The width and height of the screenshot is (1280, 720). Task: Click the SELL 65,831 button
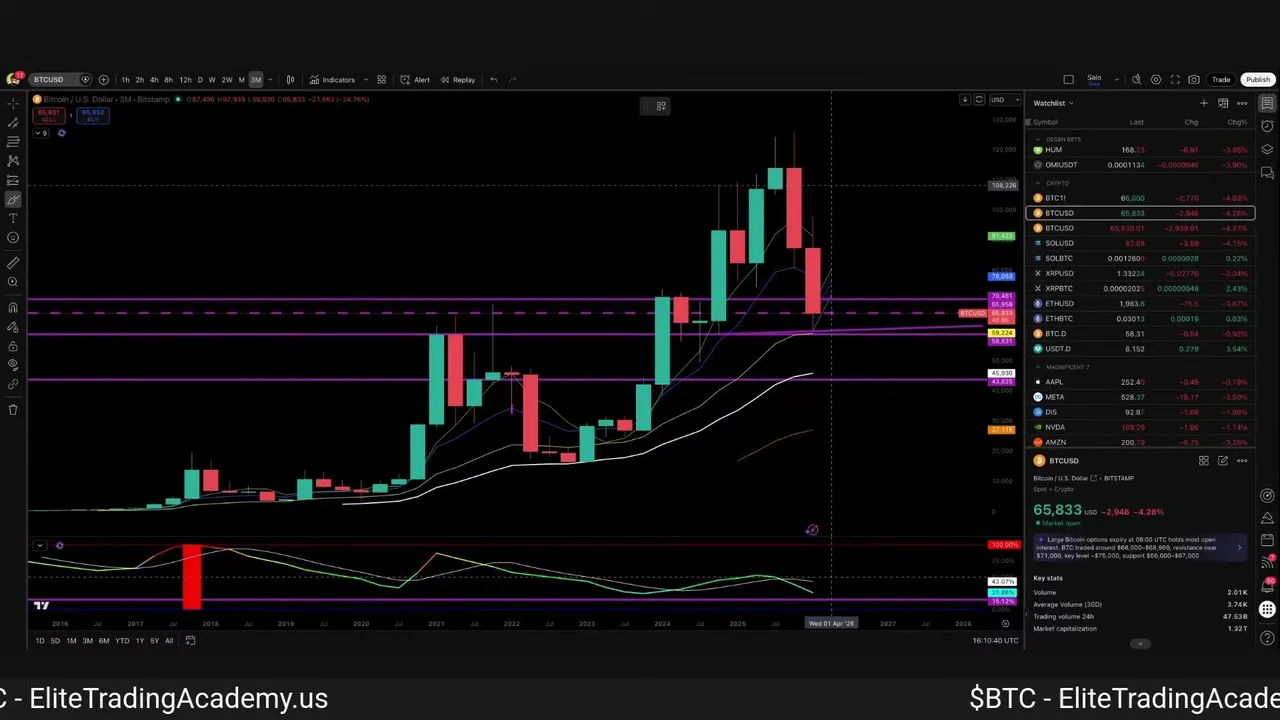tap(48, 115)
